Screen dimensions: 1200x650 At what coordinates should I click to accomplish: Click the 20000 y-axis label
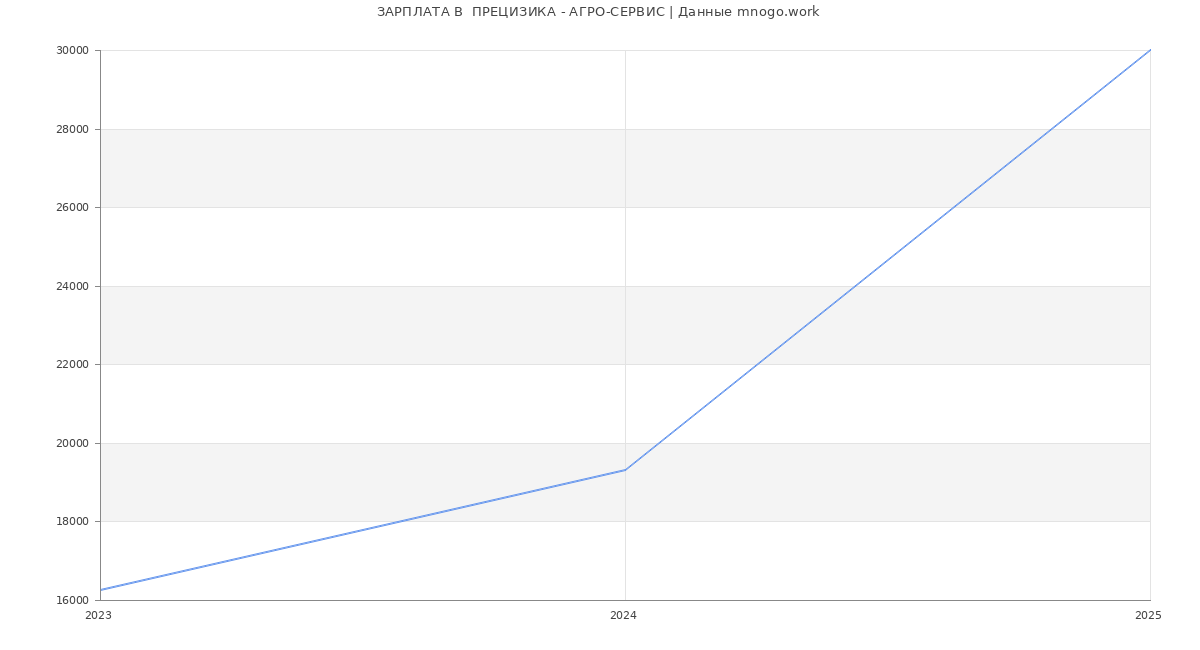point(72,443)
